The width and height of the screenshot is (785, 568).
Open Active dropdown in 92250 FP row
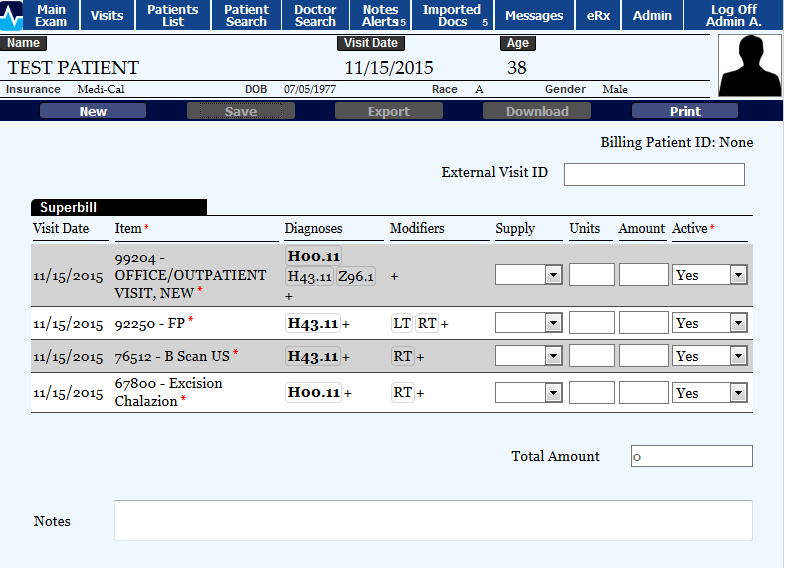coord(709,323)
